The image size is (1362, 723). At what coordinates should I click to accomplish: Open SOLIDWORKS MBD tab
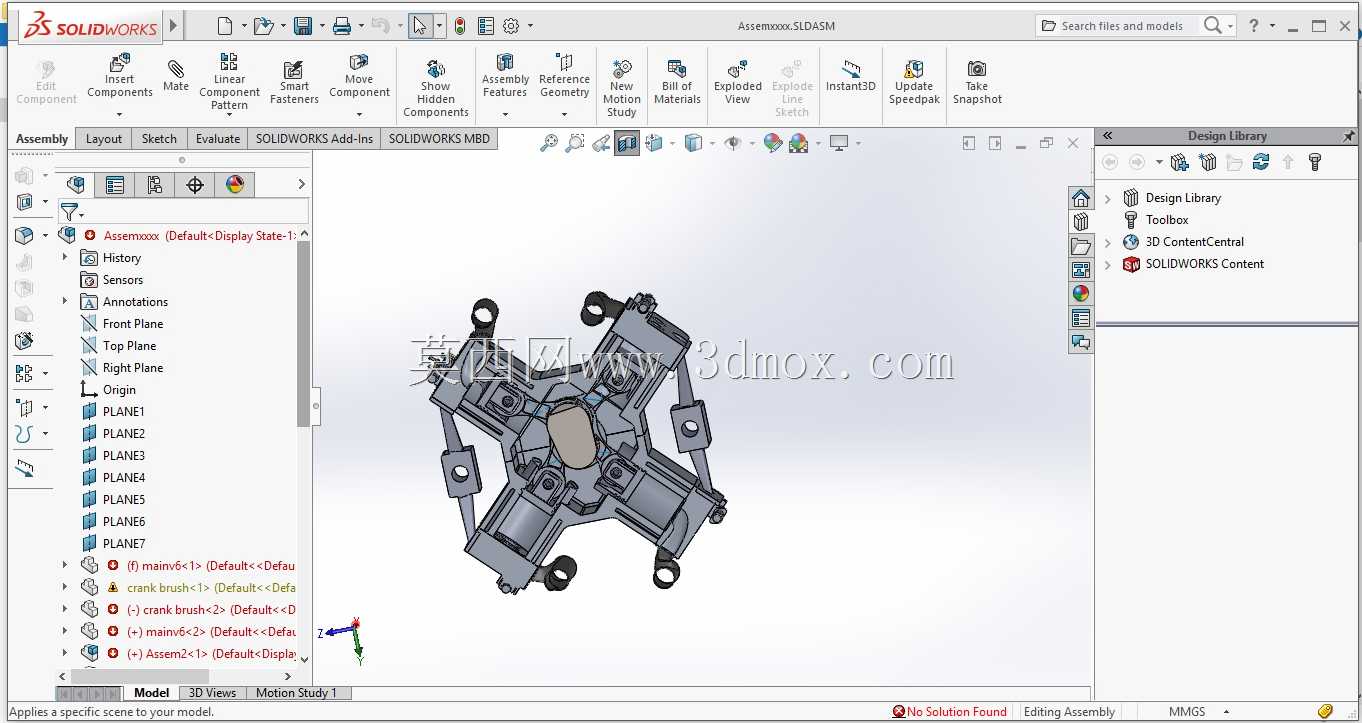tap(439, 139)
